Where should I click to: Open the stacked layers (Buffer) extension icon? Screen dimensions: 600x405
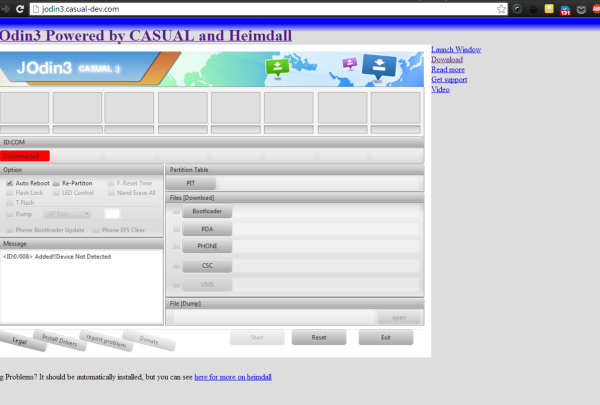pyautogui.click(x=533, y=9)
